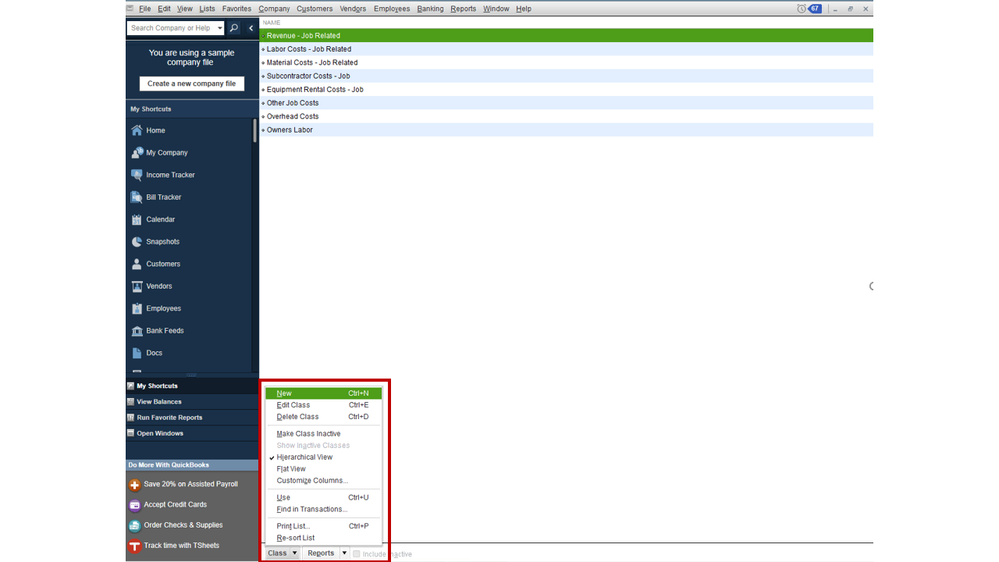The image size is (999, 562).
Task: Open the search box dropdown arrow
Action: tap(220, 28)
